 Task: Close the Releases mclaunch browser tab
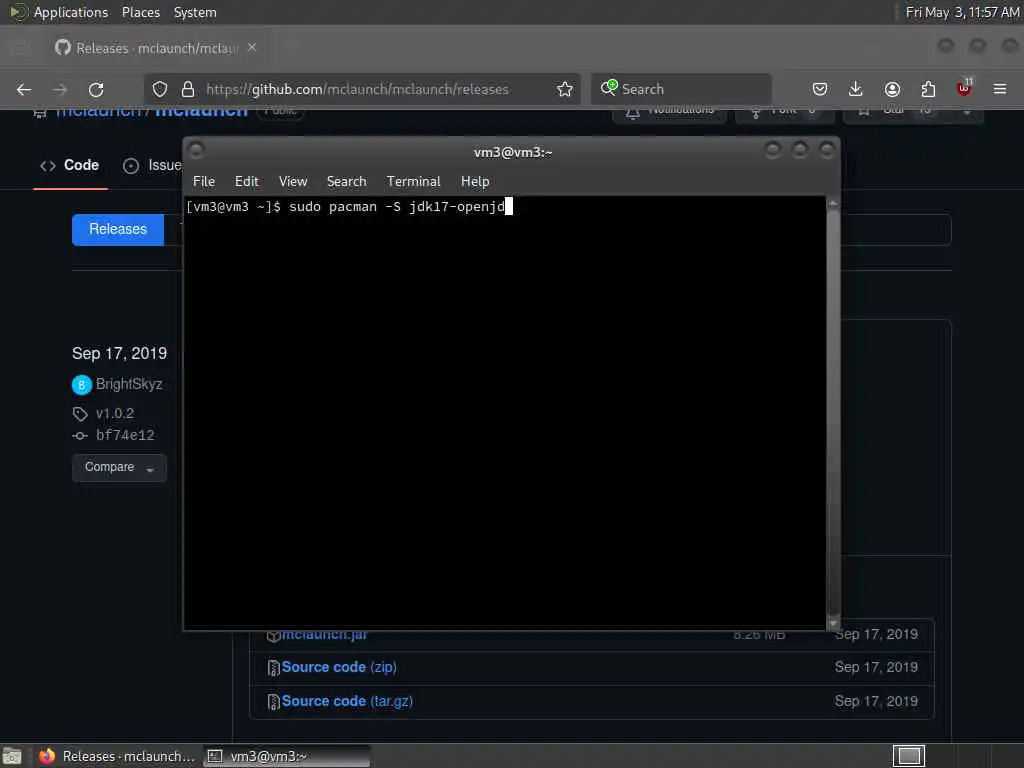tap(252, 47)
